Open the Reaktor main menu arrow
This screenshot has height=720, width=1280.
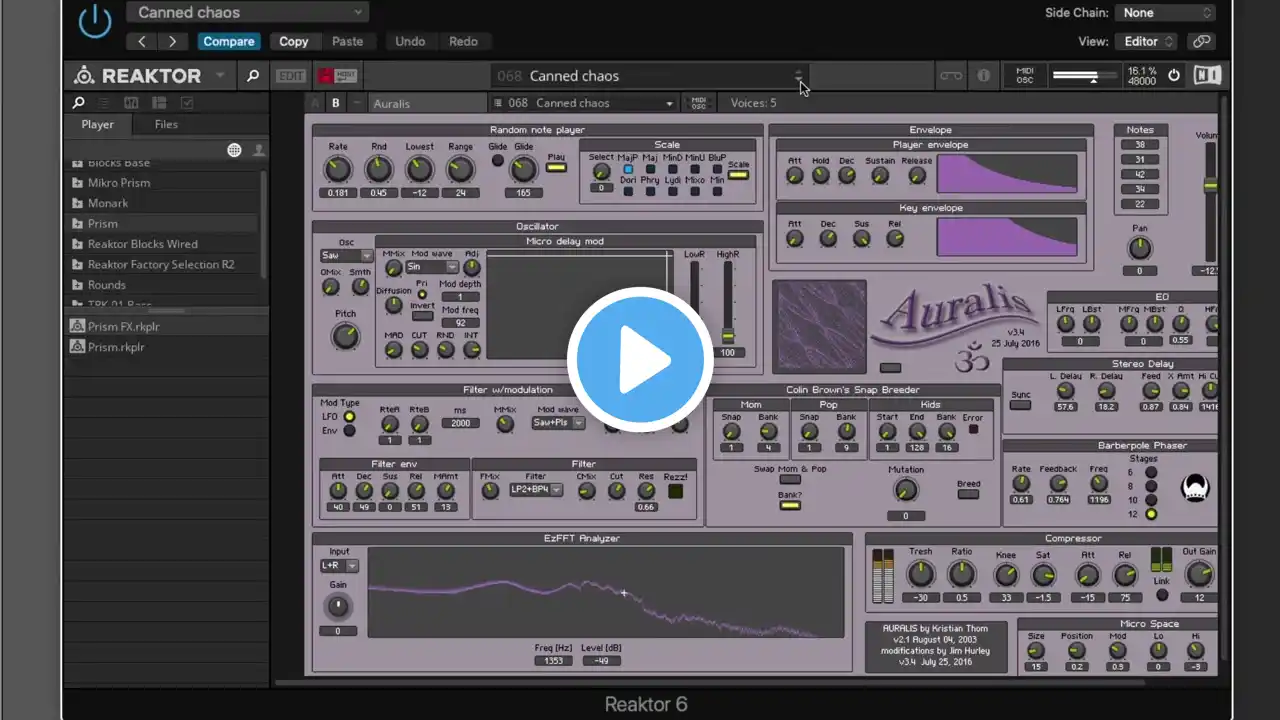click(222, 76)
